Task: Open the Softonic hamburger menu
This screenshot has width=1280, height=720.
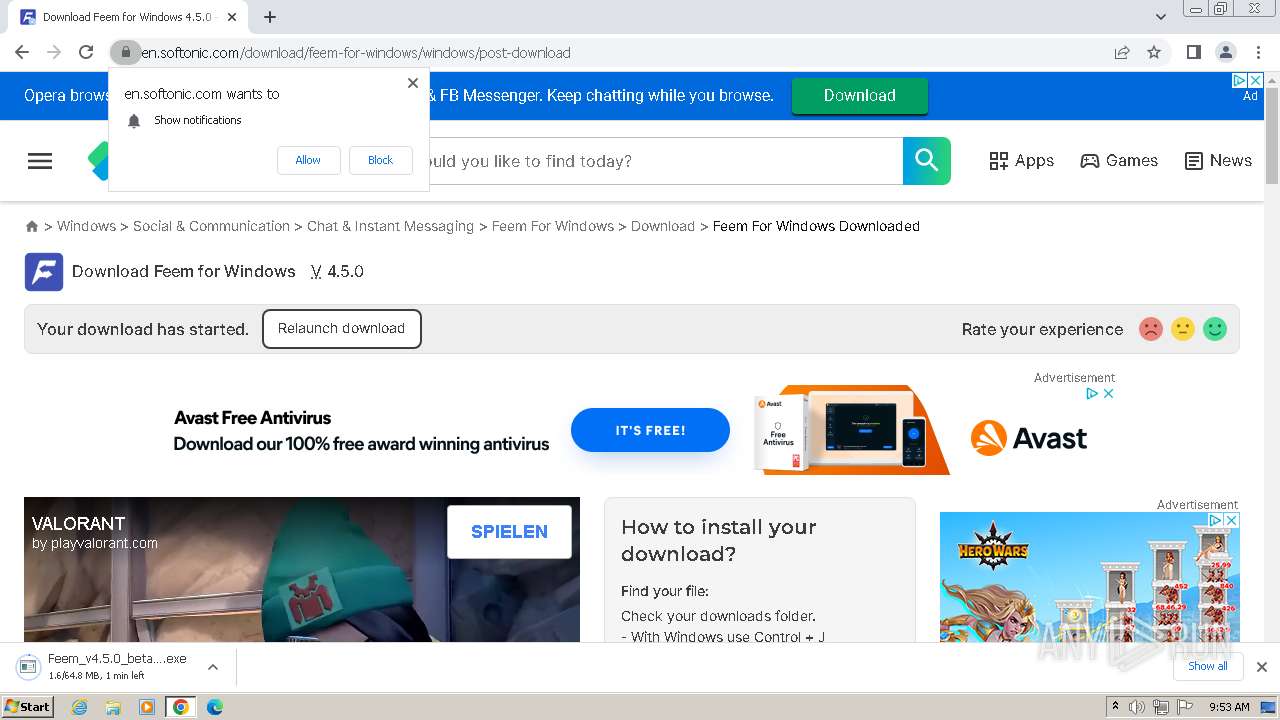Action: (x=40, y=161)
